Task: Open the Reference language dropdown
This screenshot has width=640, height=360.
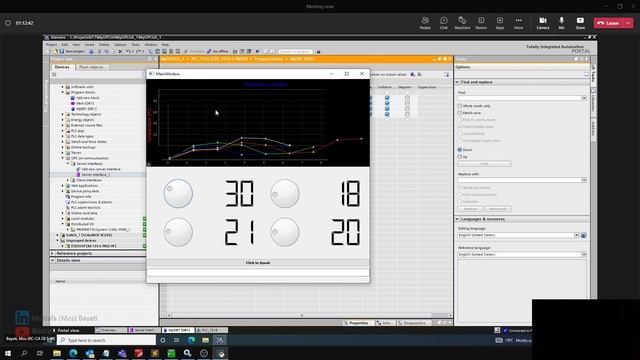Action: coord(584,254)
